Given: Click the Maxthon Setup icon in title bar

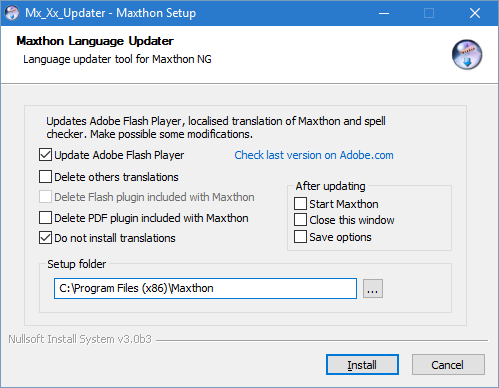Looking at the screenshot, I should (x=12, y=13).
